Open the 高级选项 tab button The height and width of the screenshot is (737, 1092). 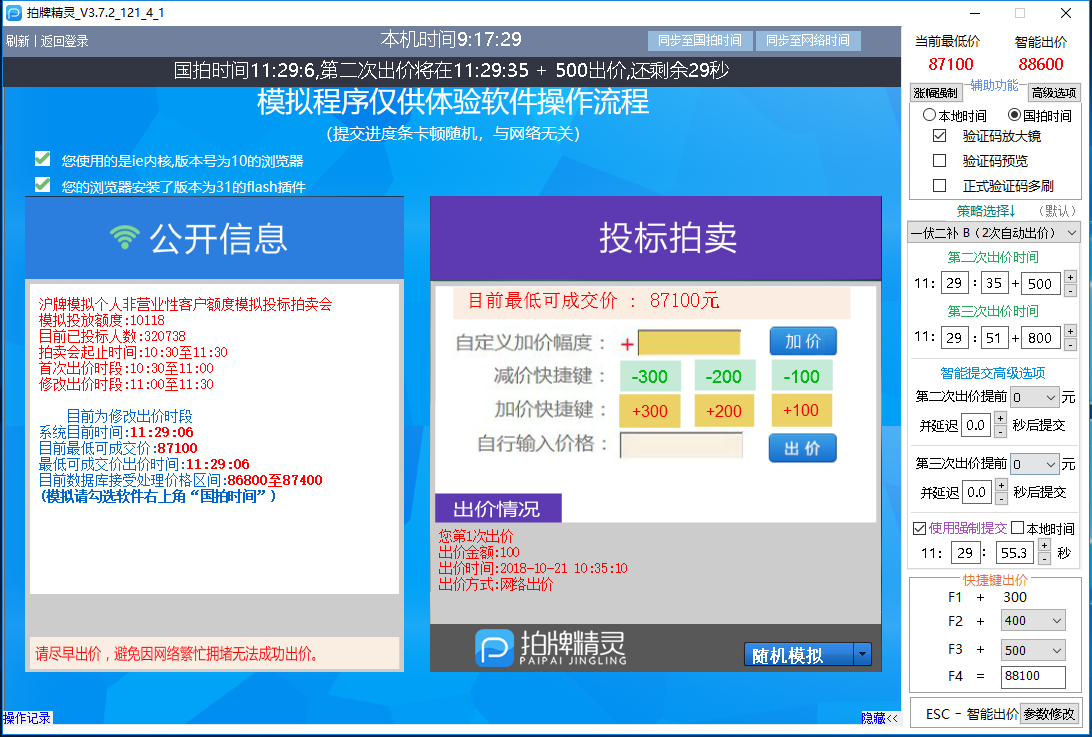(x=1054, y=93)
